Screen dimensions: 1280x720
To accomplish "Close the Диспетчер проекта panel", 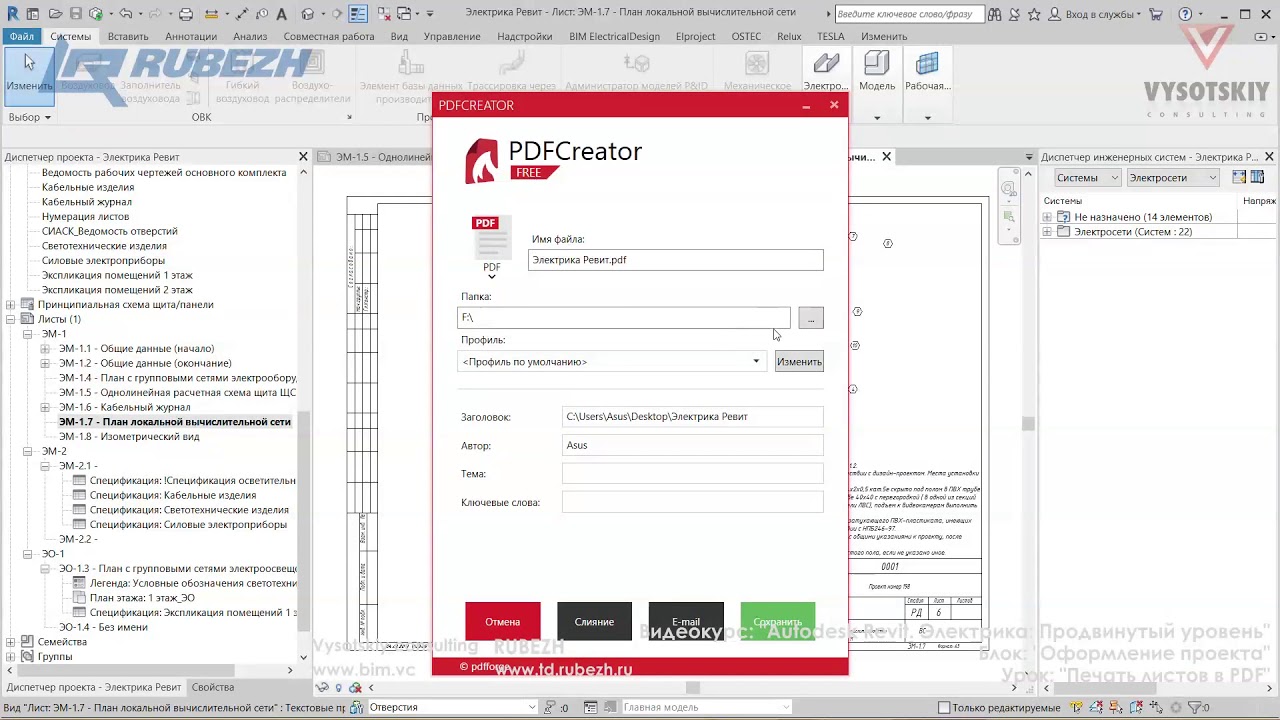I will pos(303,157).
